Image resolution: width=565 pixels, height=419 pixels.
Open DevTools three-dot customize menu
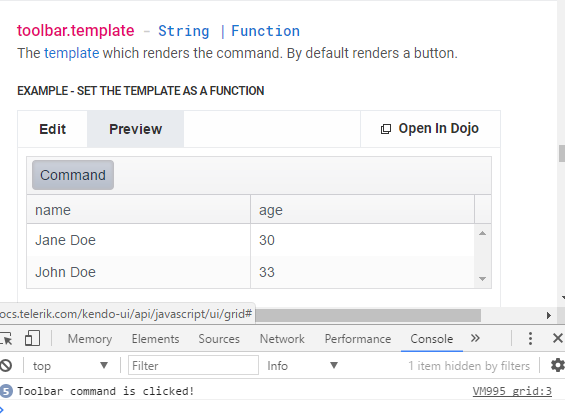click(x=530, y=339)
